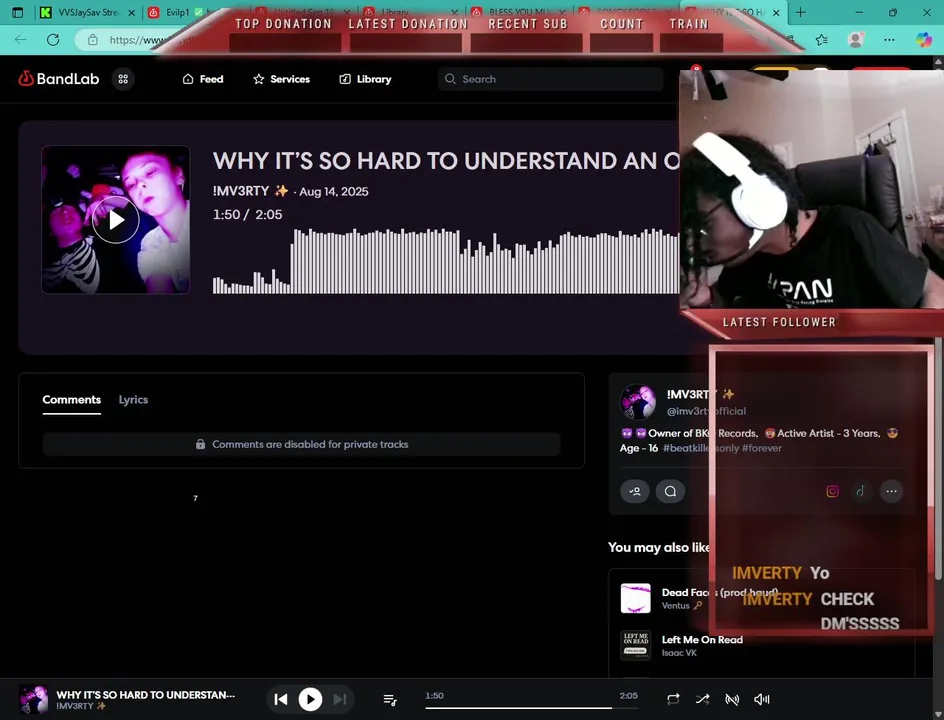Open the !MV3RTY artist link under title
The width and height of the screenshot is (944, 720).
click(x=241, y=191)
